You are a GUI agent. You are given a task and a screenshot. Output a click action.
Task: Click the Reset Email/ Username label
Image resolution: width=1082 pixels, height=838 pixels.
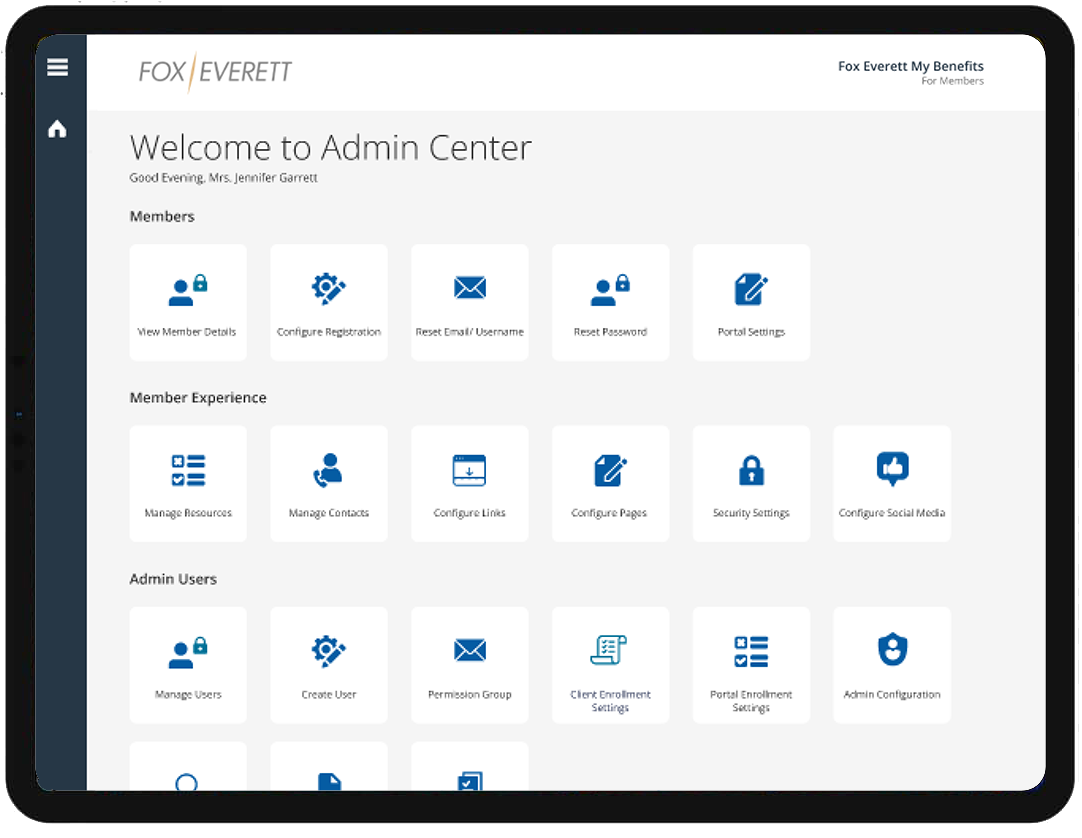(470, 332)
